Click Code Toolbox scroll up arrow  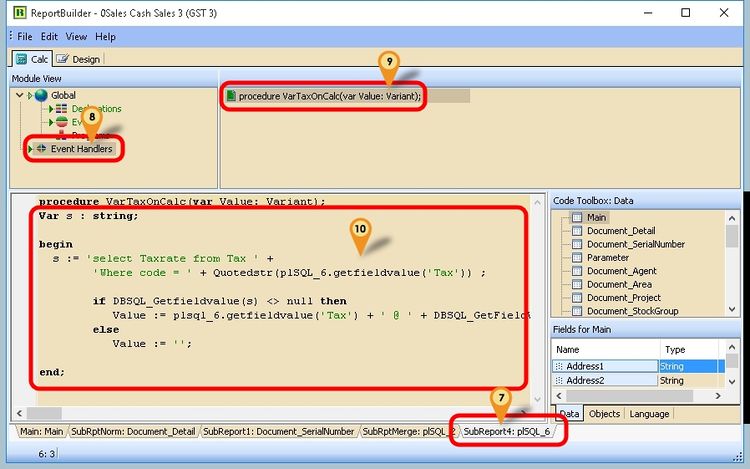[732, 218]
